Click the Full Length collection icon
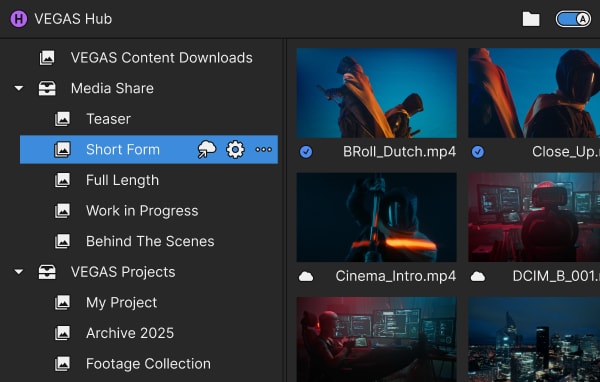 tap(62, 180)
